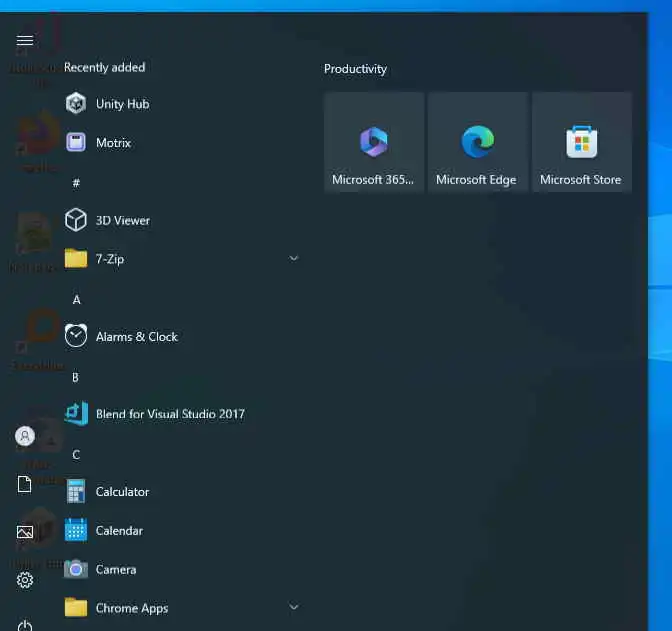
Task: Open the Start menu hamburger expand icon
Action: pyautogui.click(x=24, y=40)
